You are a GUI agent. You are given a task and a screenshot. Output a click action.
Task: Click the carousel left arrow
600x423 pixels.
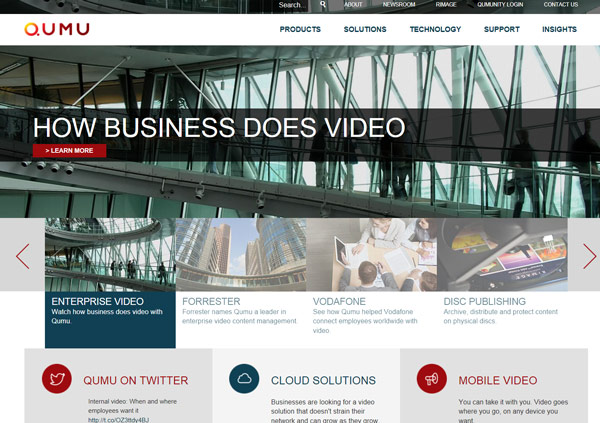[23, 256]
